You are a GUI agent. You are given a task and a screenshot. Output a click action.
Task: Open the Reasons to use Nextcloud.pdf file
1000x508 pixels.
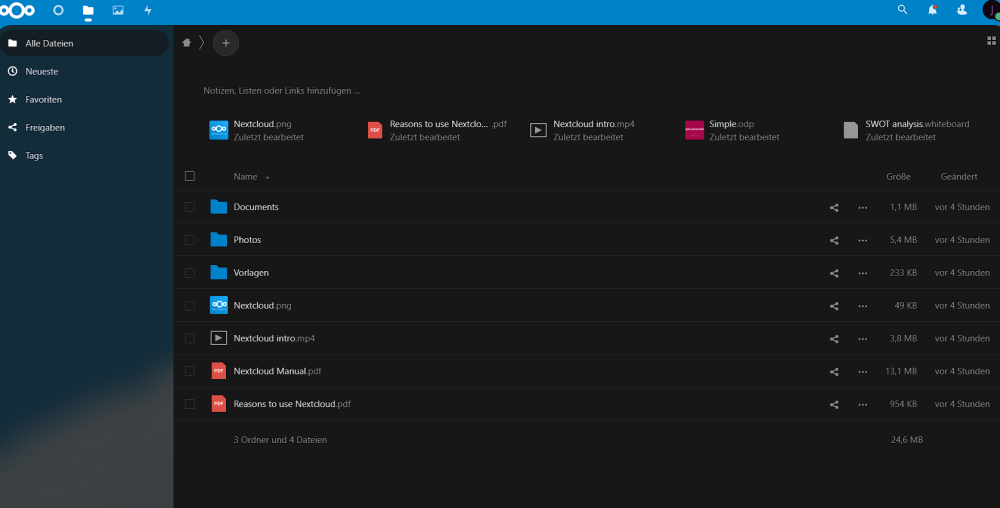(x=292, y=404)
